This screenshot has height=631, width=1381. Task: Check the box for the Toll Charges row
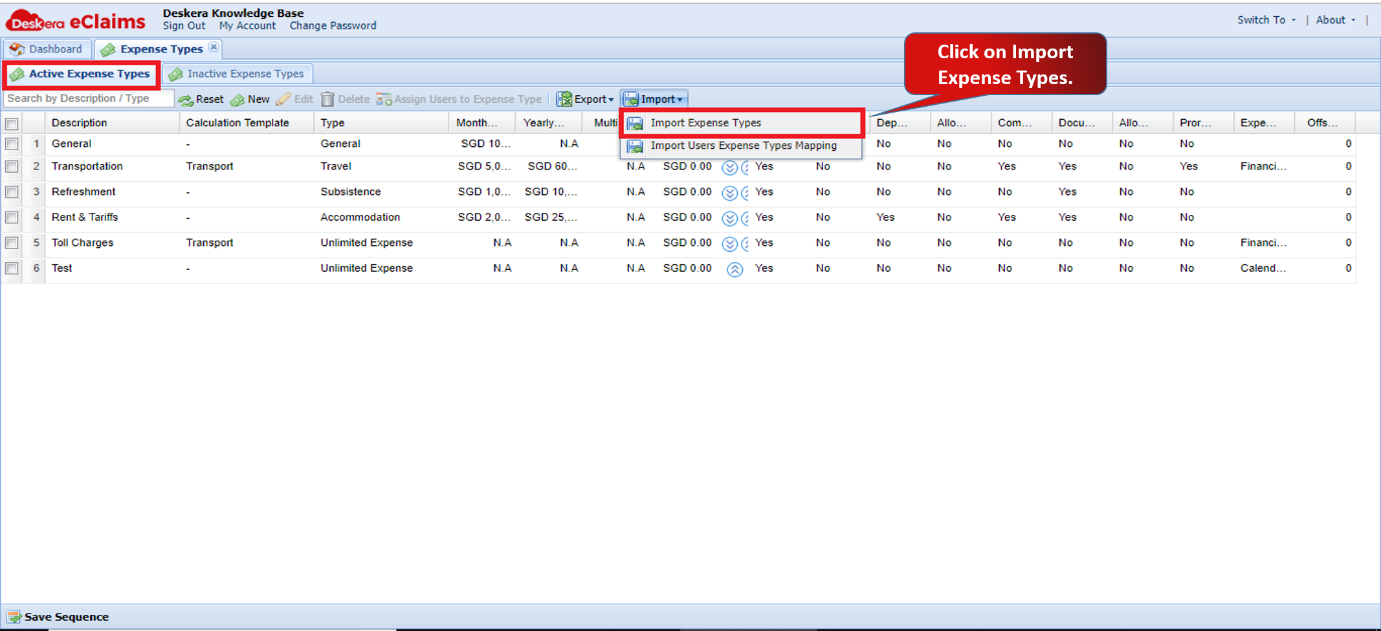(12, 243)
